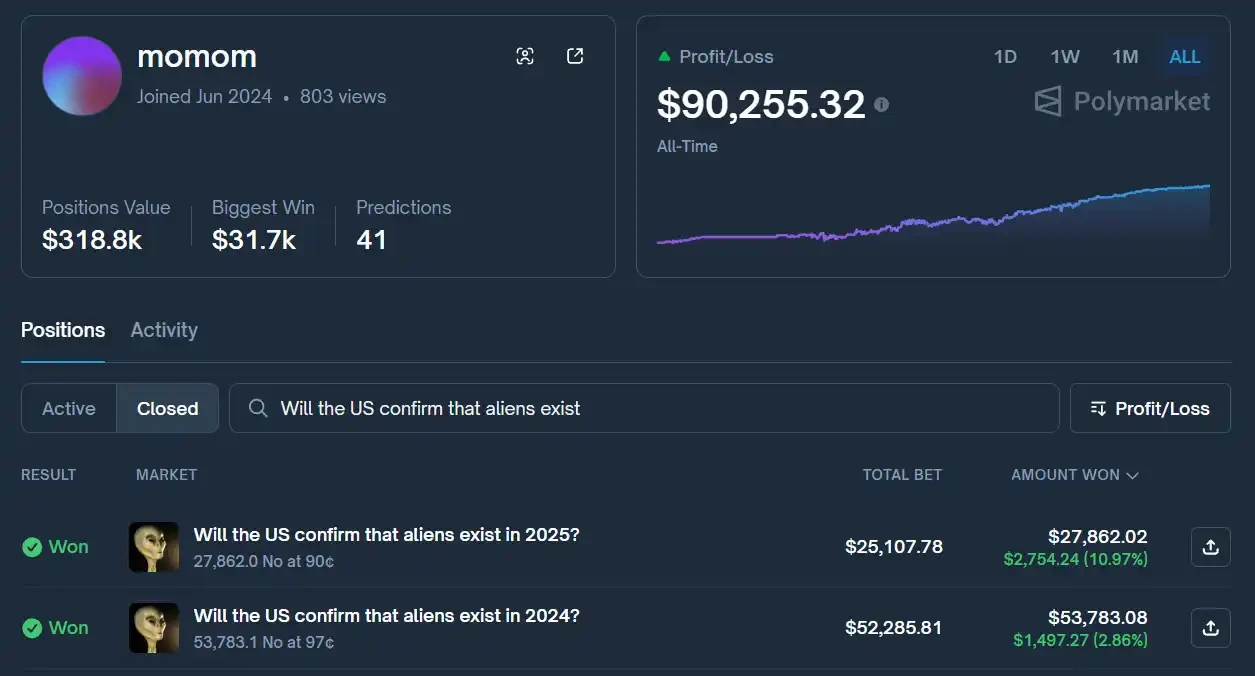Open the QR code profile scanner icon
The width and height of the screenshot is (1255, 676).
(x=525, y=56)
